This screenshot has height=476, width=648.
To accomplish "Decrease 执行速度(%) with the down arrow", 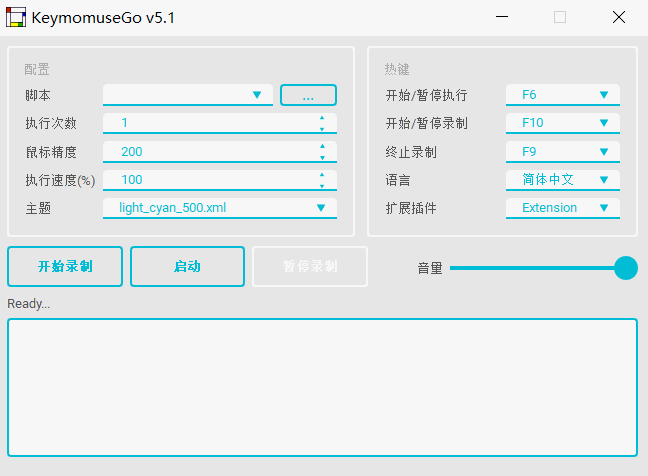I will click(x=322, y=186).
